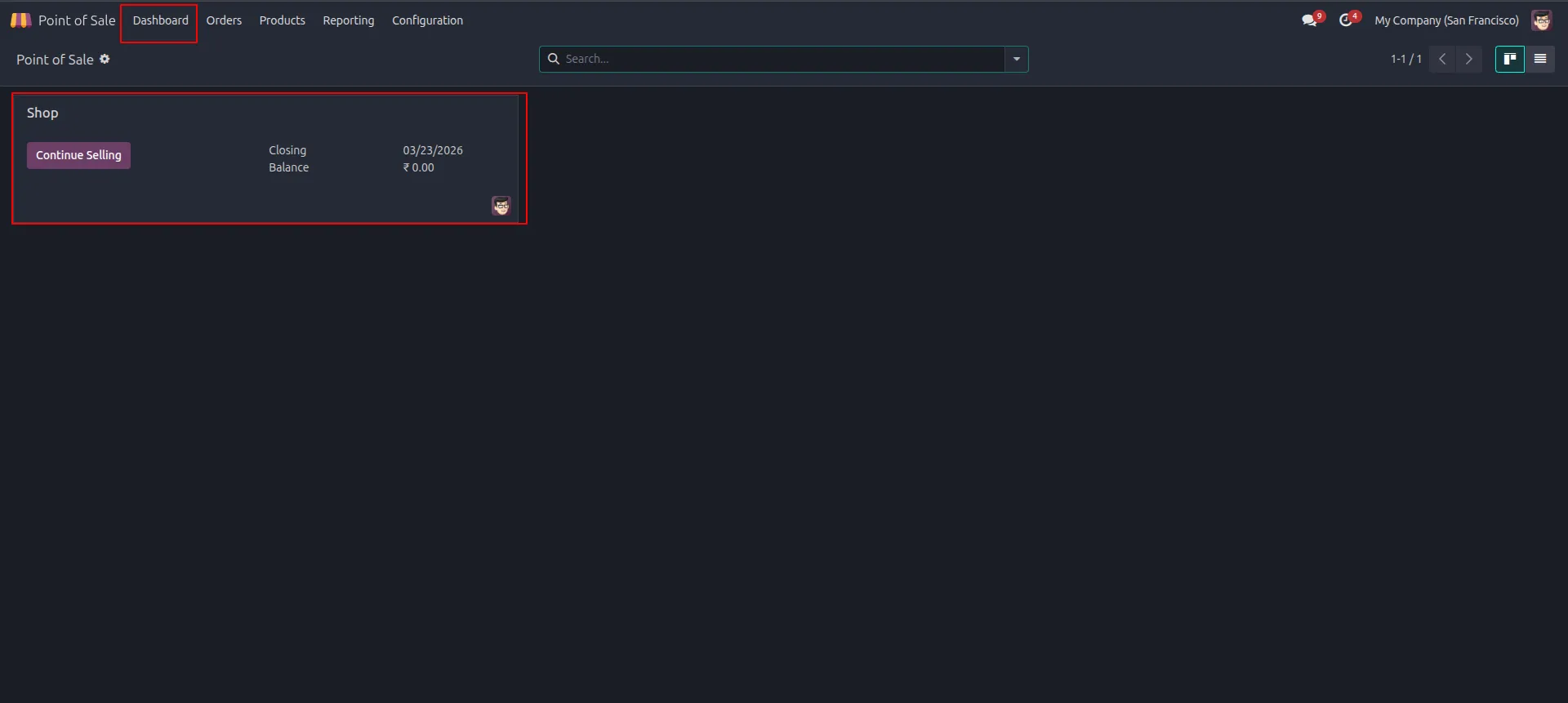Screen dimensions: 1568x703
Task: Open the My Company (San Francisco) switcher
Action: tap(1446, 20)
